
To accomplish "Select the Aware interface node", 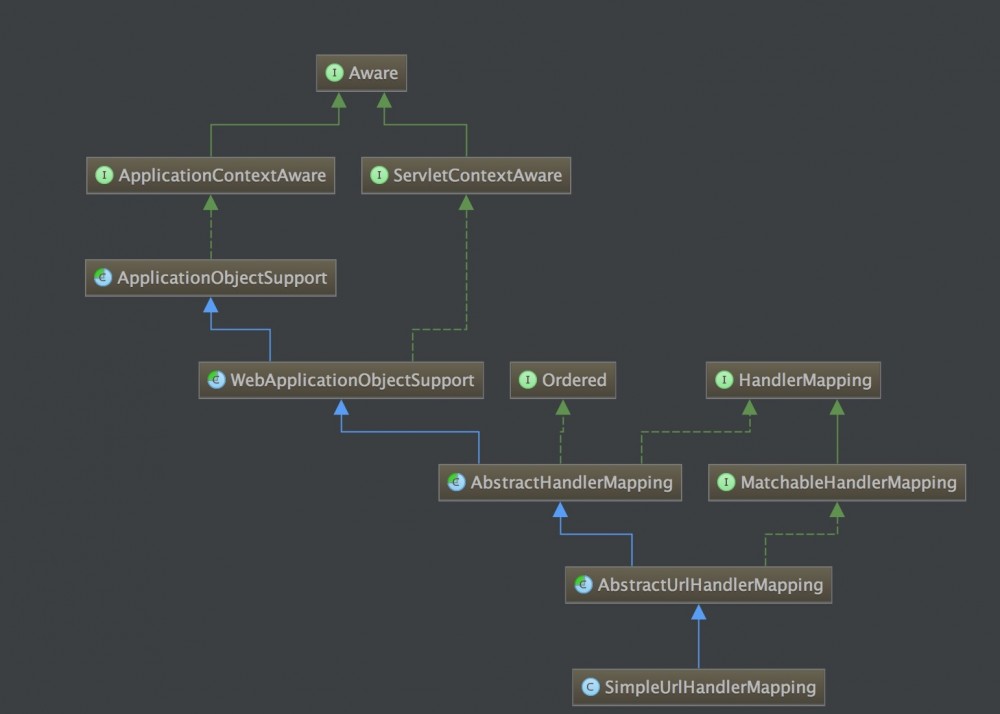I will 362,72.
